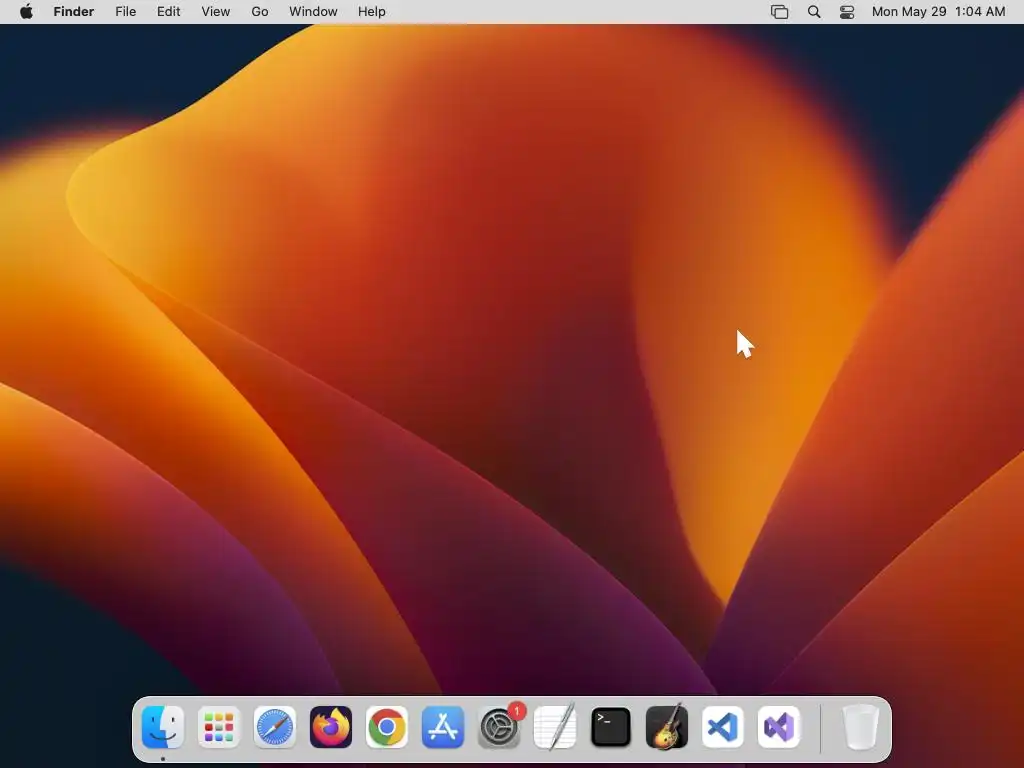This screenshot has width=1024, height=768.
Task: Open Google Chrome from the Dock
Action: (x=387, y=727)
